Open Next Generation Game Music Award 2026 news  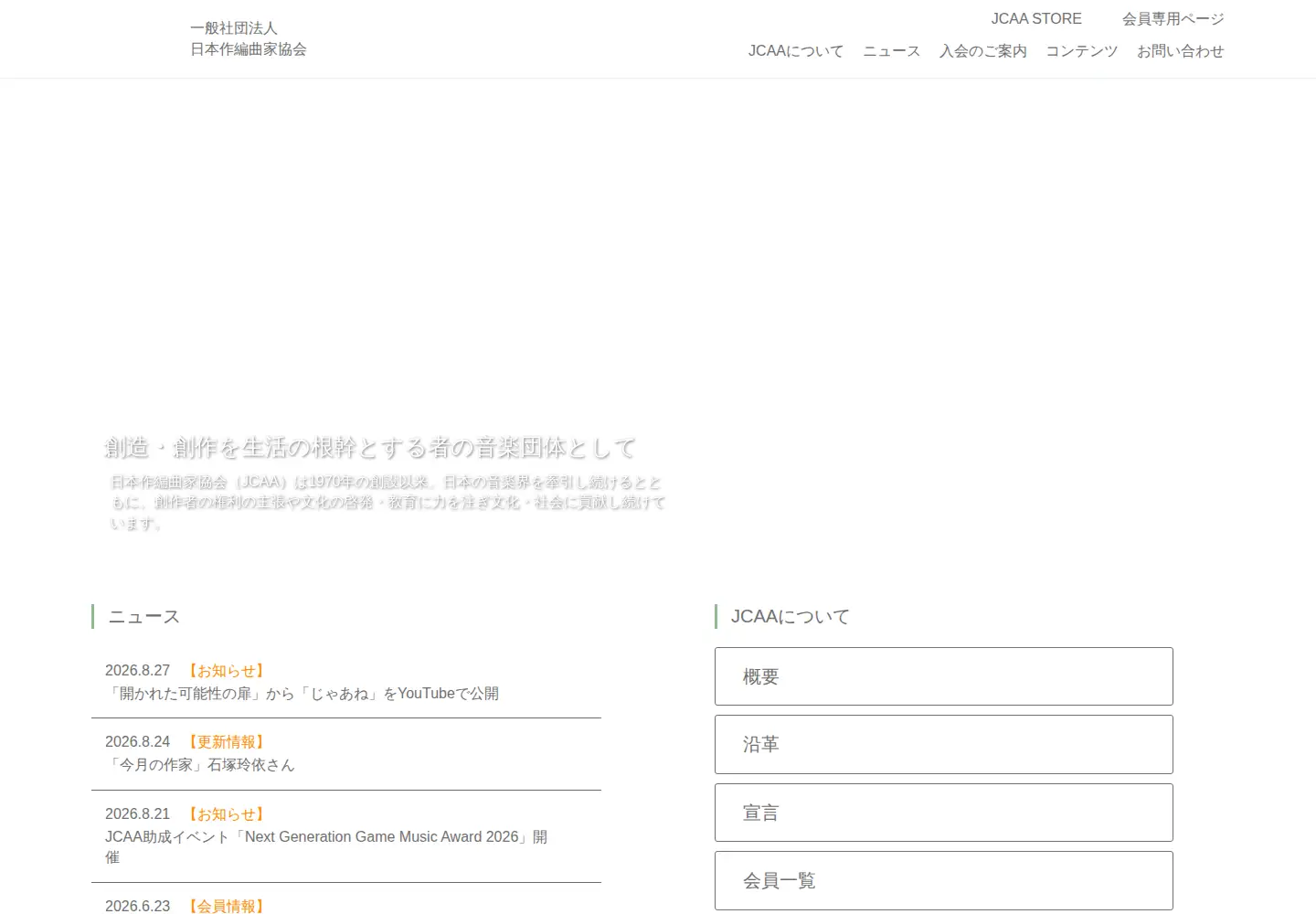coord(326,847)
